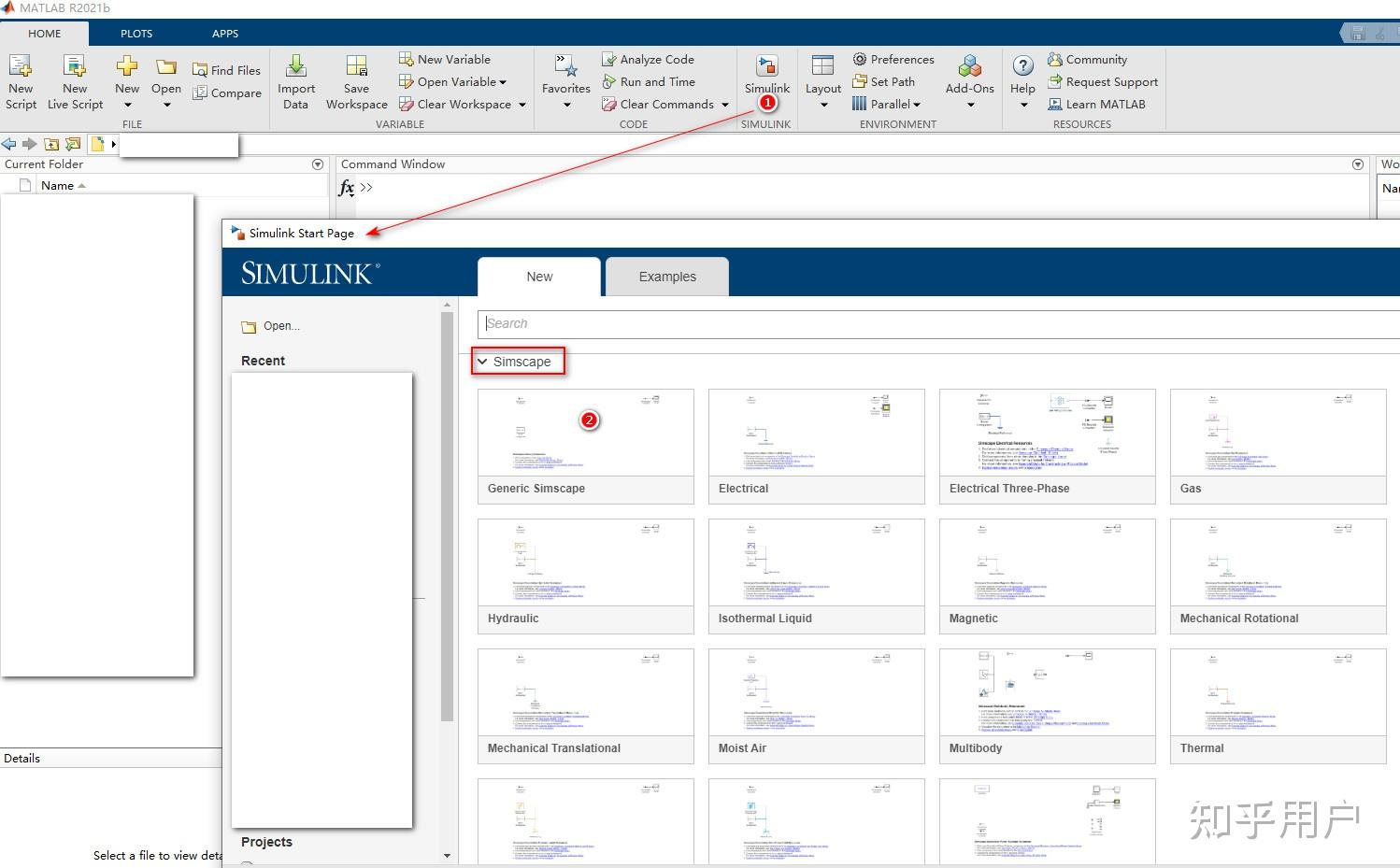This screenshot has width=1400, height=868.
Task: Select the Generic Simscape template
Action: pyautogui.click(x=586, y=447)
